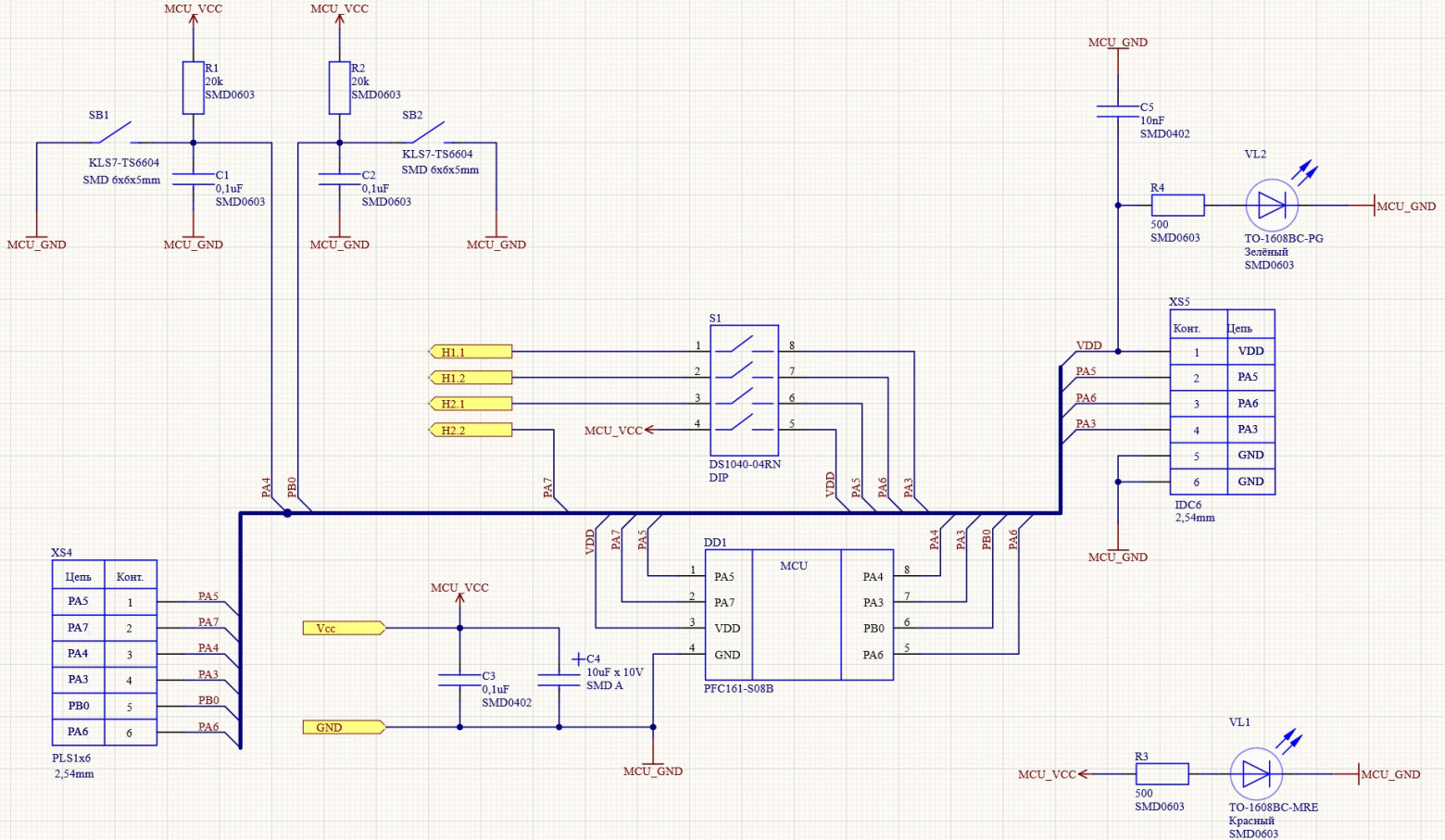Click the H1.1 yellow port label
1445x840 pixels.
coord(471,352)
